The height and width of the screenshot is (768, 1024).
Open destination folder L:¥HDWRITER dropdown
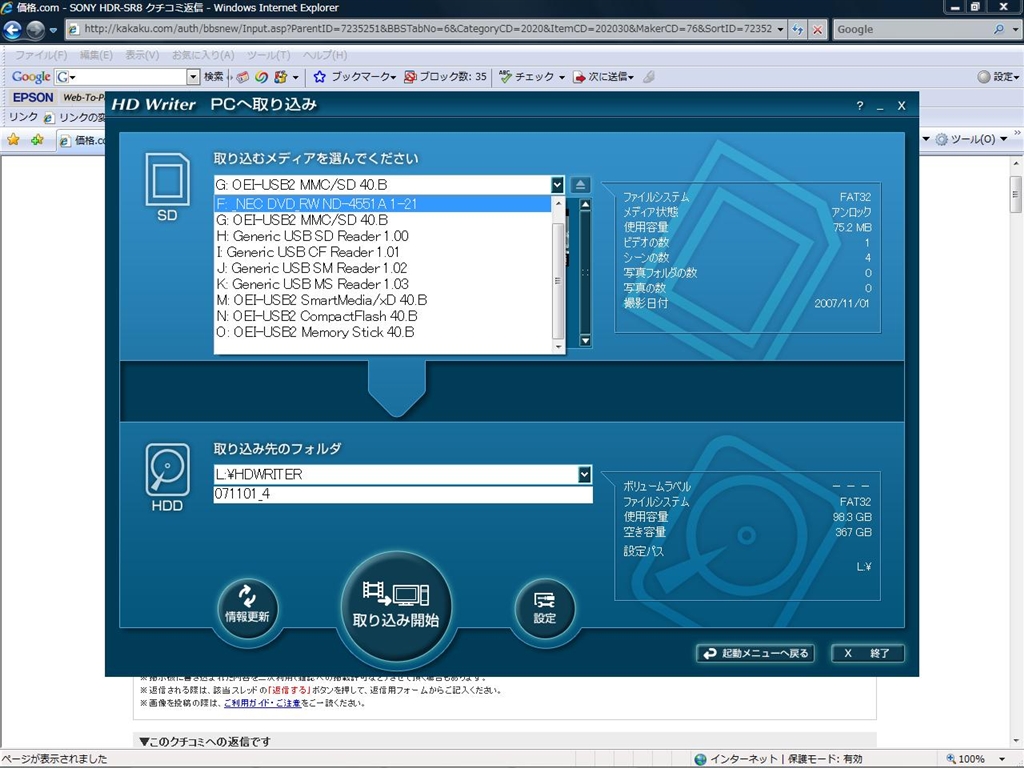[x=584, y=475]
